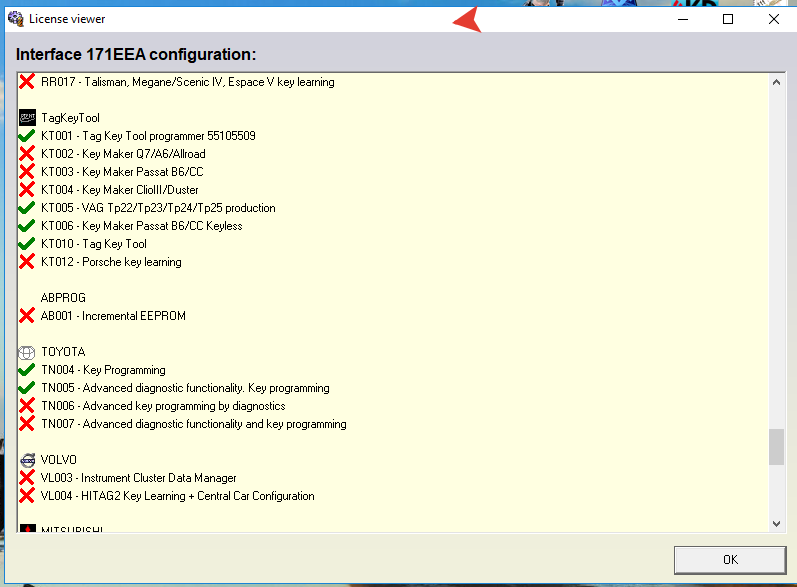This screenshot has width=797, height=587.
Task: Click red cross beside VL004 HITAG2
Action: (x=27, y=496)
